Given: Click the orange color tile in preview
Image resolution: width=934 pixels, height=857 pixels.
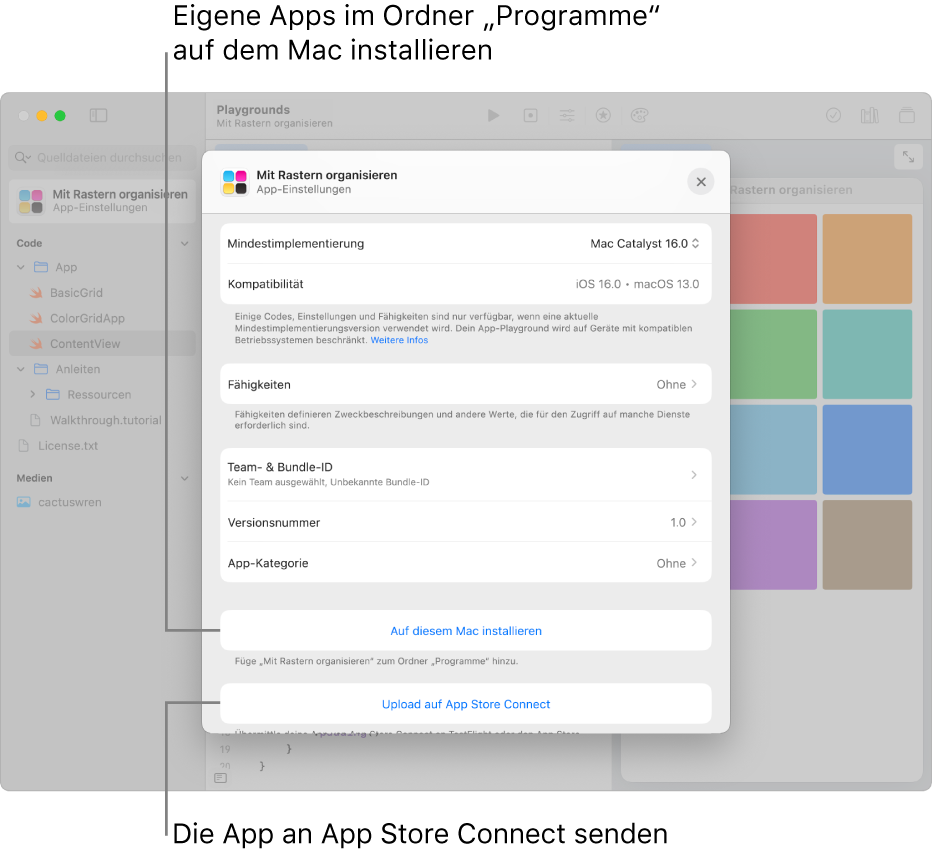Looking at the screenshot, I should [x=867, y=259].
